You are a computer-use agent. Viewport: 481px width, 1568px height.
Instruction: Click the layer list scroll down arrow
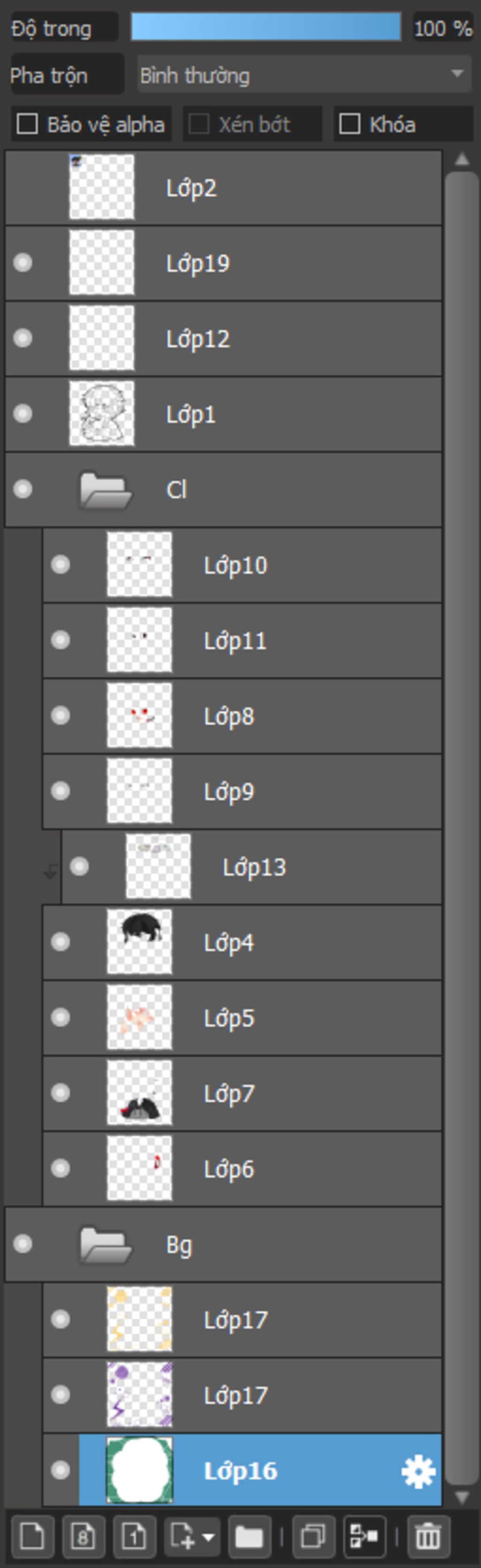[x=462, y=1497]
